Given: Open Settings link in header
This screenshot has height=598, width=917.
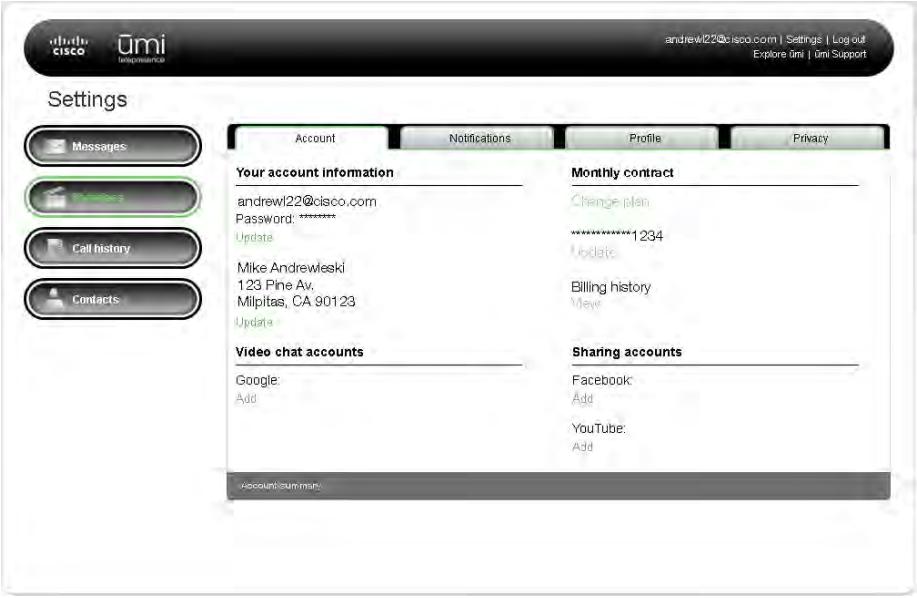Looking at the screenshot, I should (x=804, y=39).
